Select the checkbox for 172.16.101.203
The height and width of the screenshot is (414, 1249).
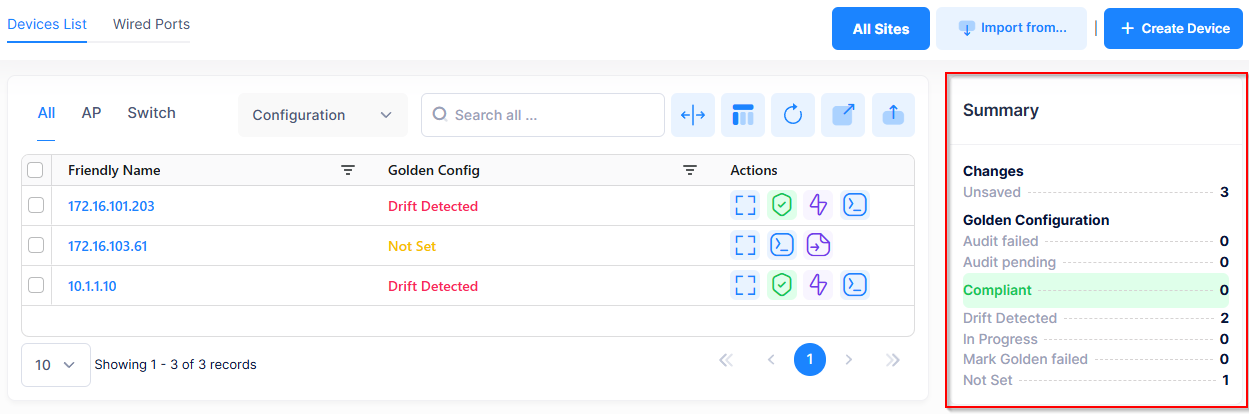point(36,206)
